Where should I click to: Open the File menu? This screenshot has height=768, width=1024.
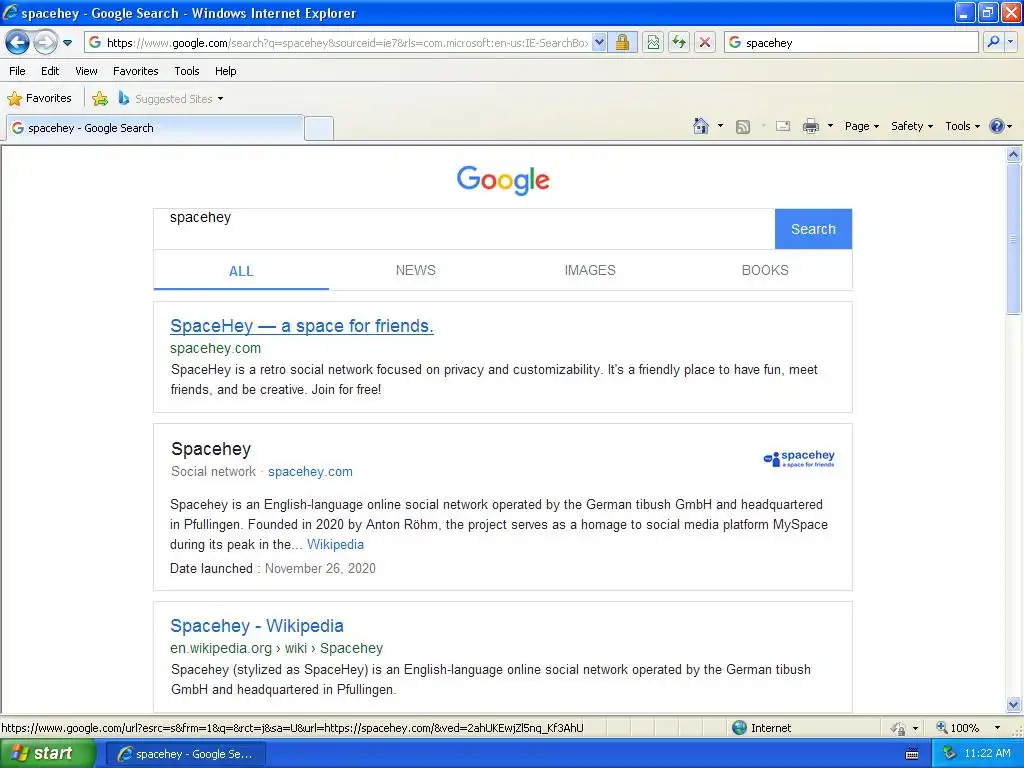18,71
